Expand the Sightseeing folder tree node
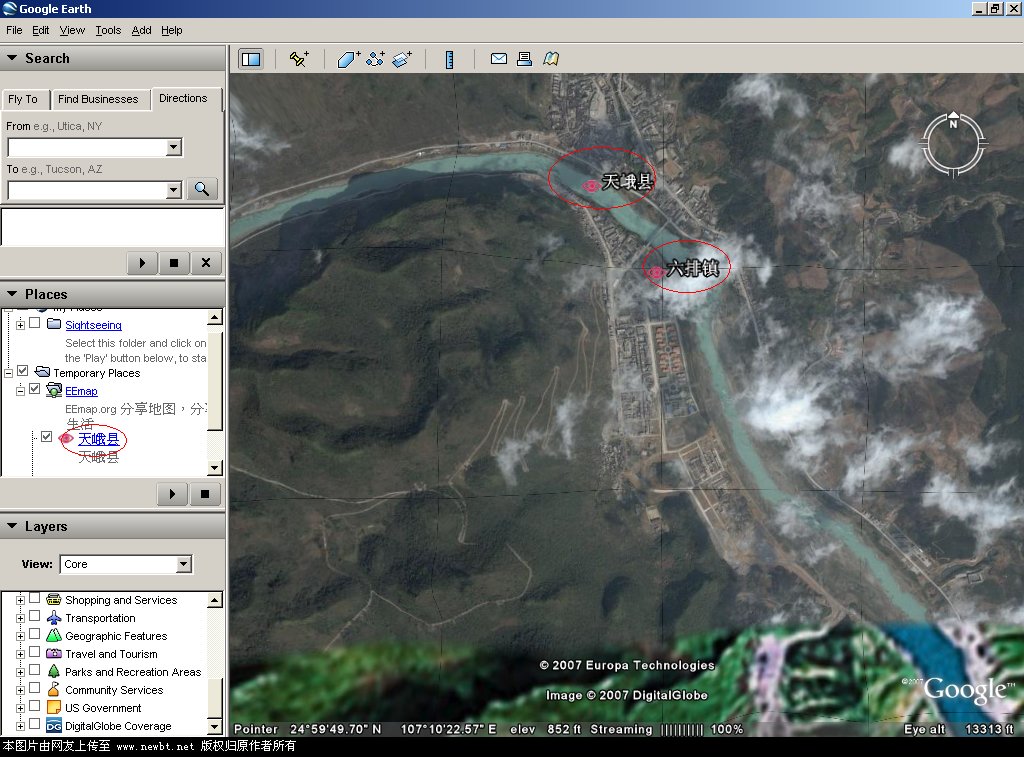 pos(20,325)
